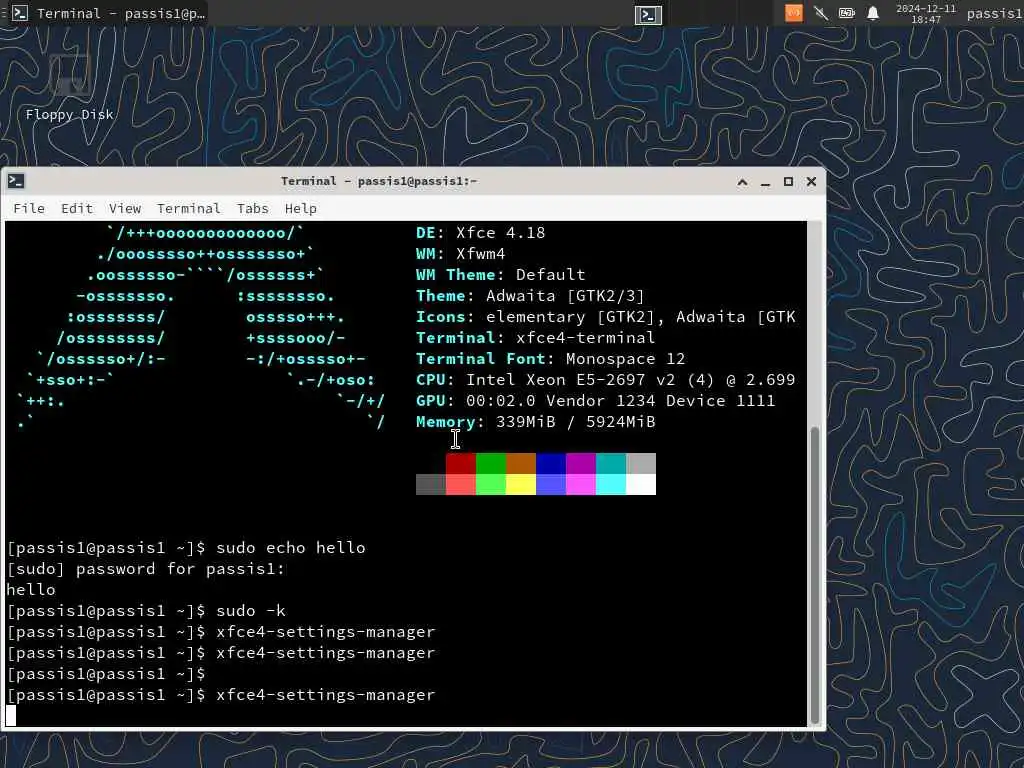Open the File menu in Terminal
Viewport: 1024px width, 768px height.
click(29, 208)
